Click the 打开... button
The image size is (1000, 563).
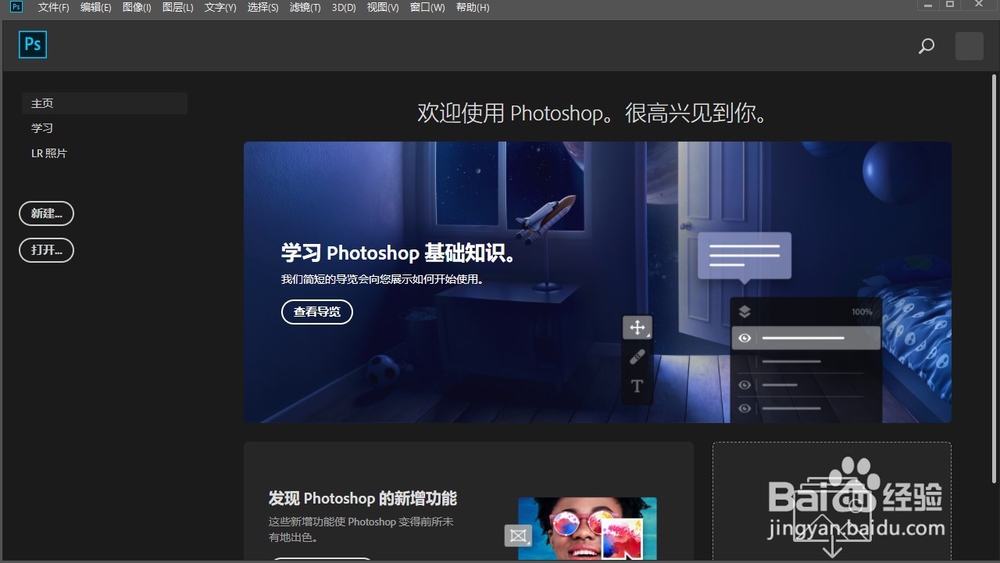(47, 250)
